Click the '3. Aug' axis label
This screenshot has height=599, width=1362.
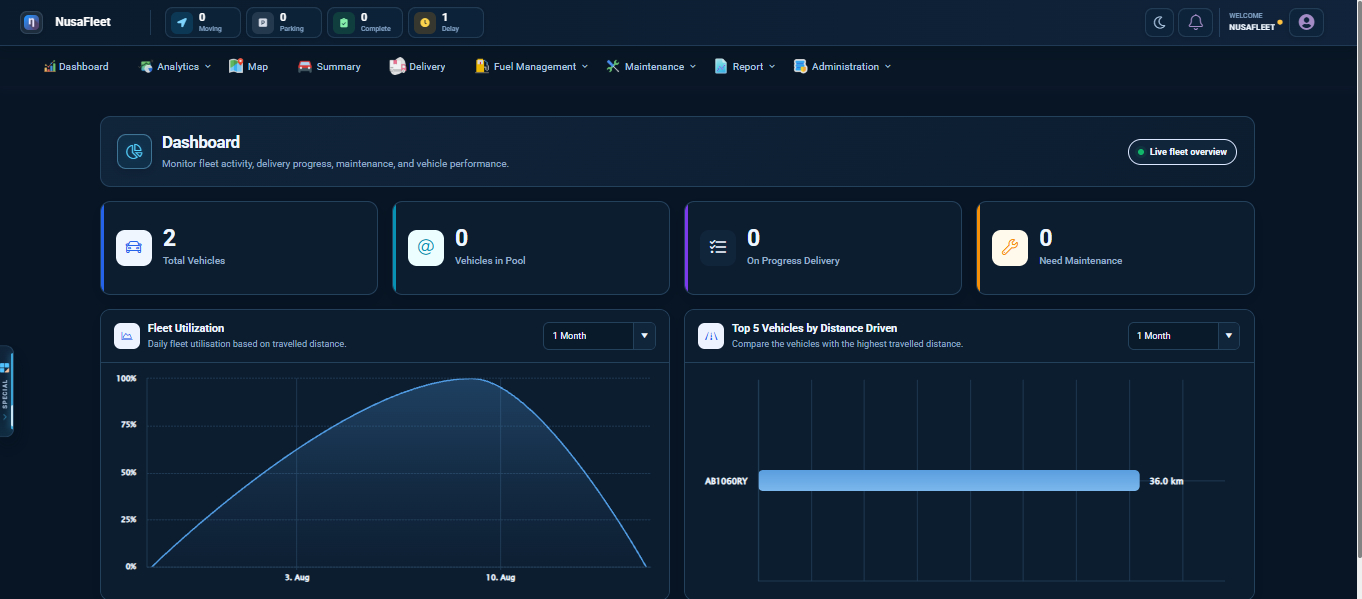click(297, 577)
